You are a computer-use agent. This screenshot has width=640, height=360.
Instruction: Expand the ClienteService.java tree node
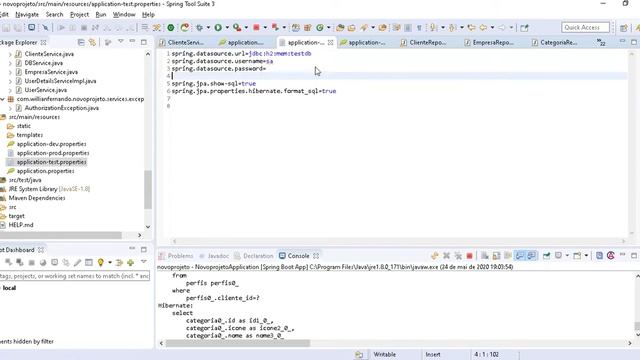[x=10, y=54]
